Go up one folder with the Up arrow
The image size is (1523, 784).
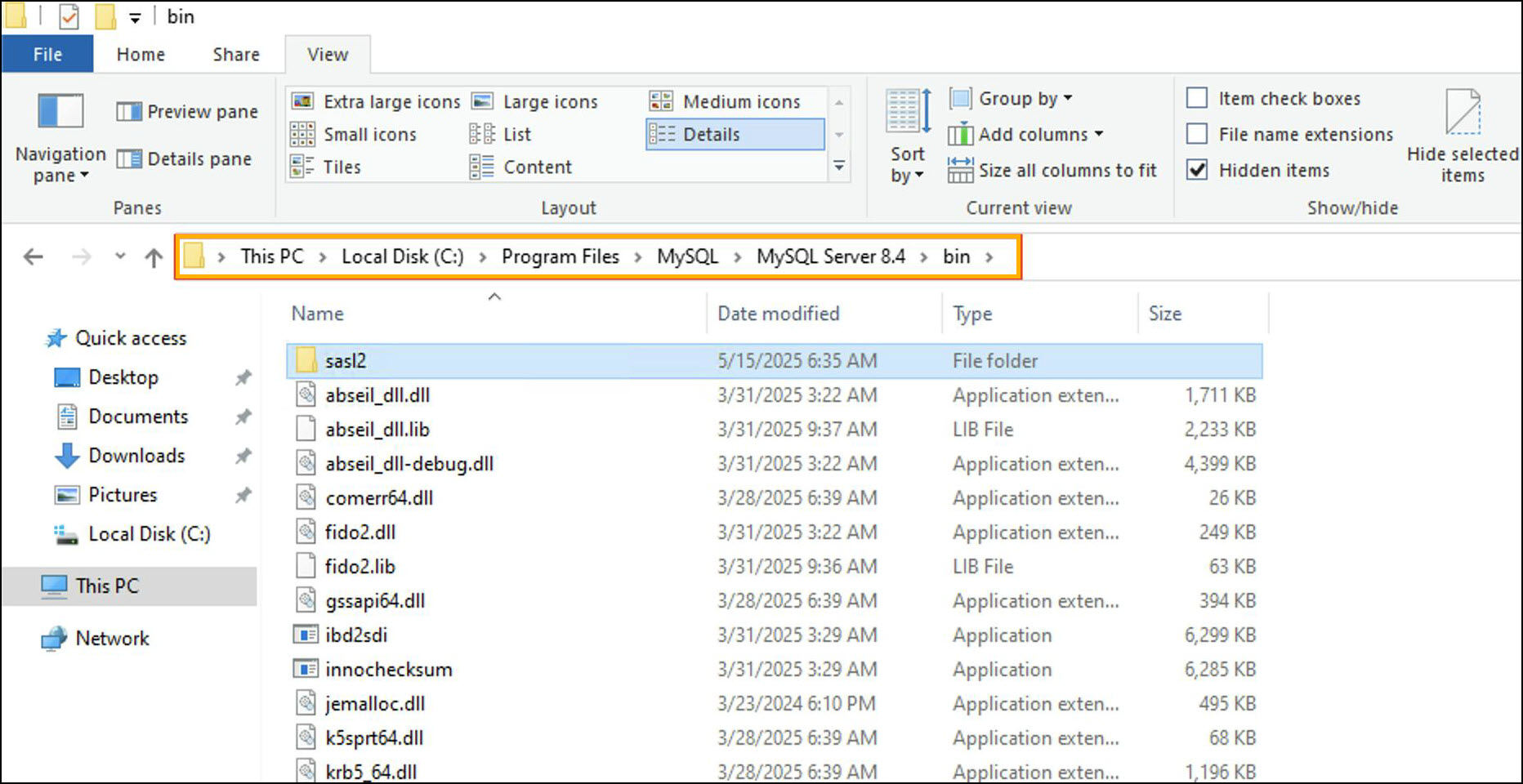point(154,258)
